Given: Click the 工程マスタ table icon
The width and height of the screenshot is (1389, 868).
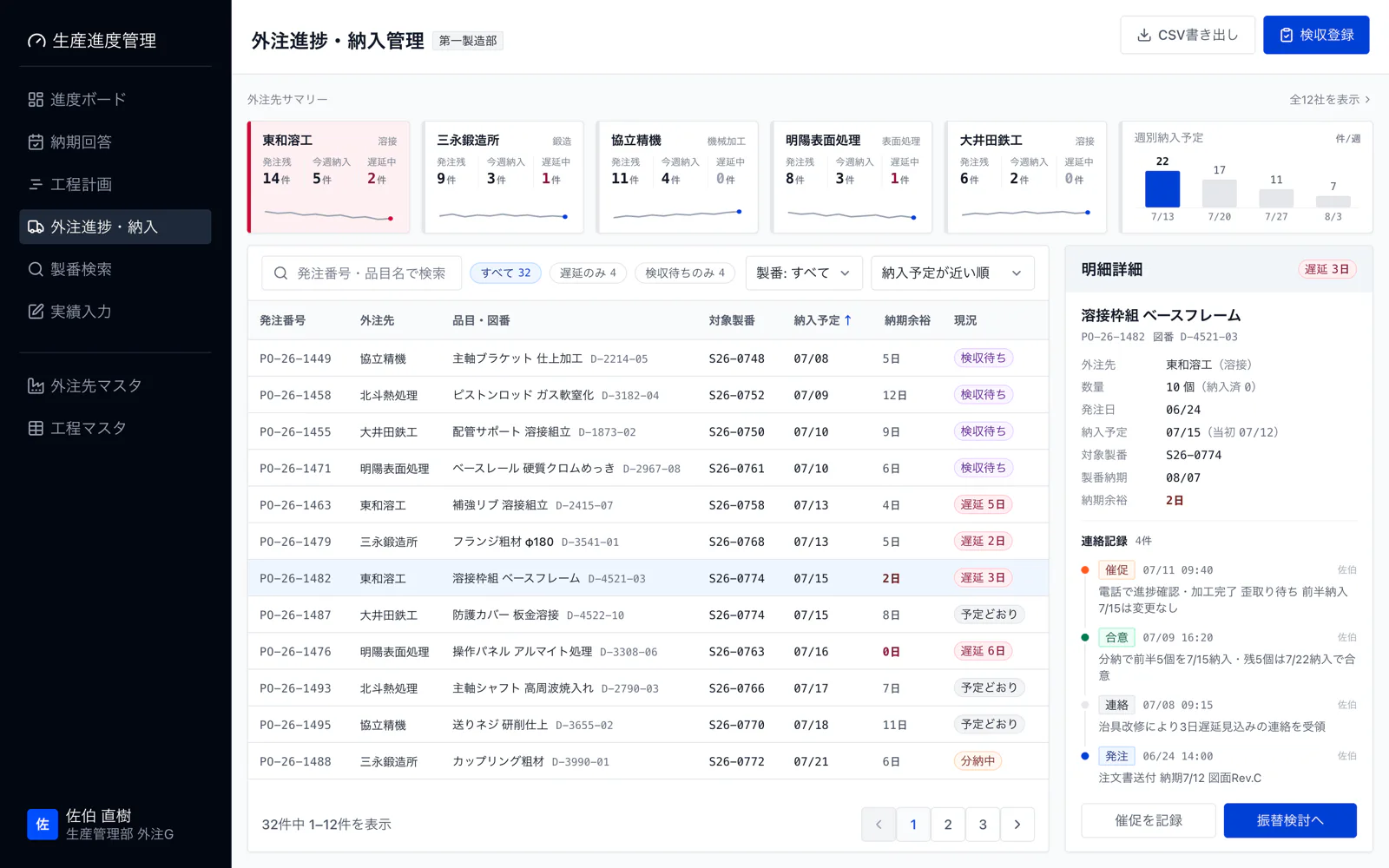Looking at the screenshot, I should [36, 429].
